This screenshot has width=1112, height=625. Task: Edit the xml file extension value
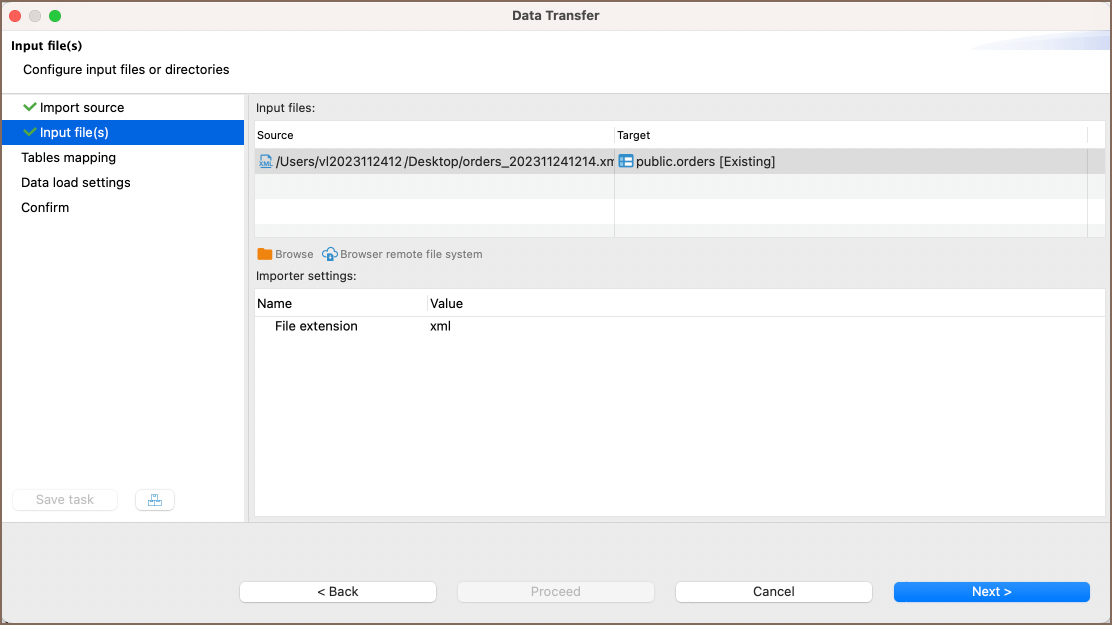[441, 326]
